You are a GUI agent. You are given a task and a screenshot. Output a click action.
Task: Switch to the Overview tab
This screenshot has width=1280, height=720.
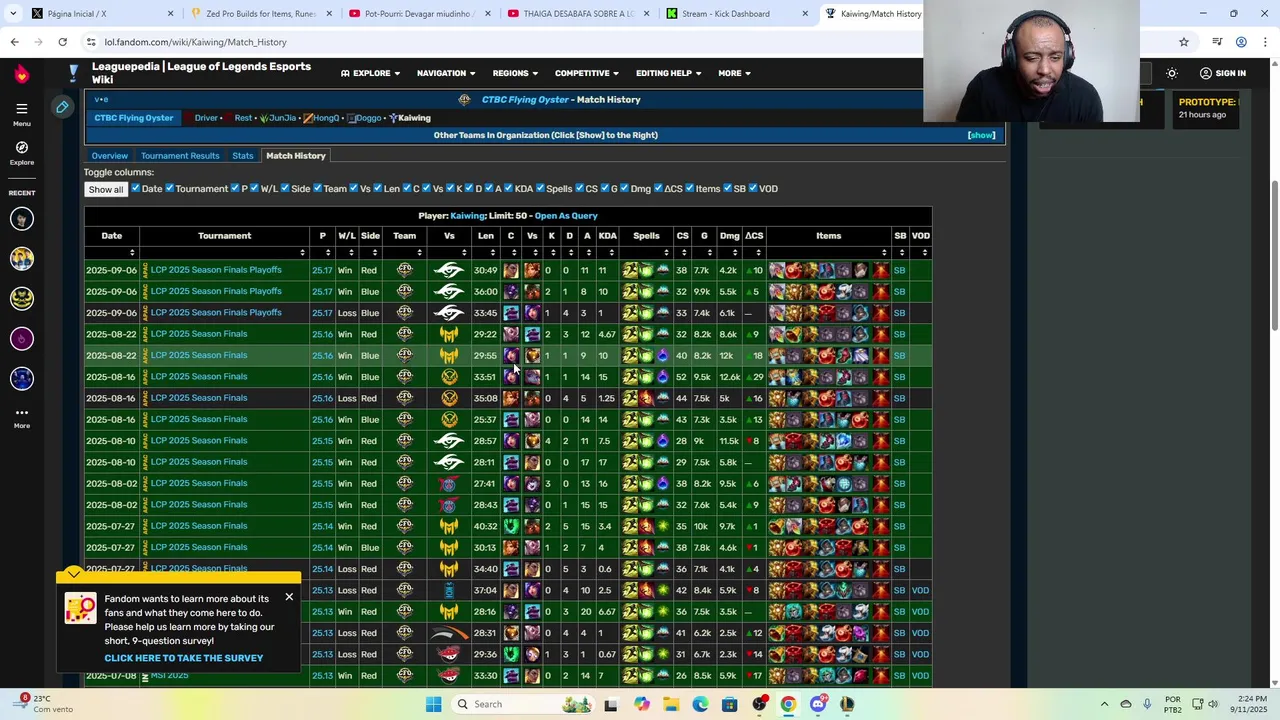(110, 156)
